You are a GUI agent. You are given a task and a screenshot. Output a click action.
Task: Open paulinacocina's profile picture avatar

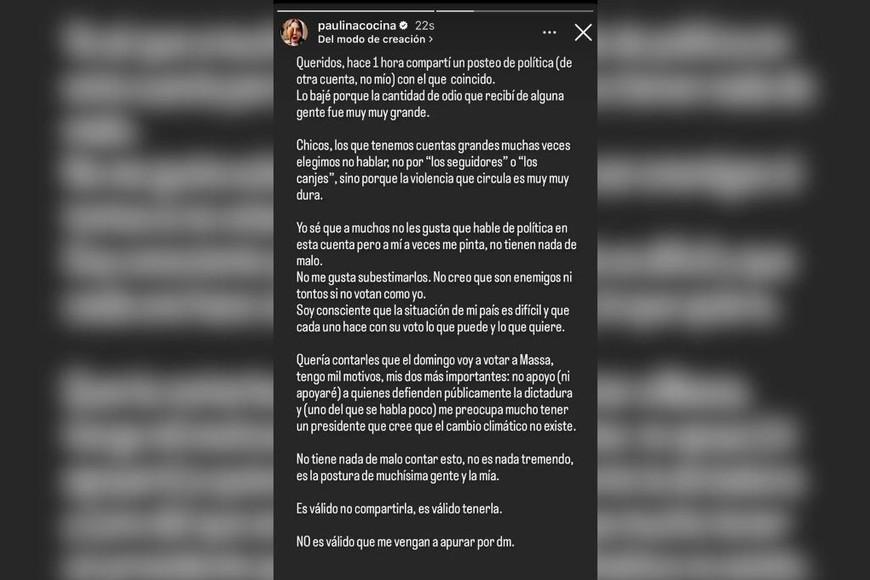tap(294, 32)
